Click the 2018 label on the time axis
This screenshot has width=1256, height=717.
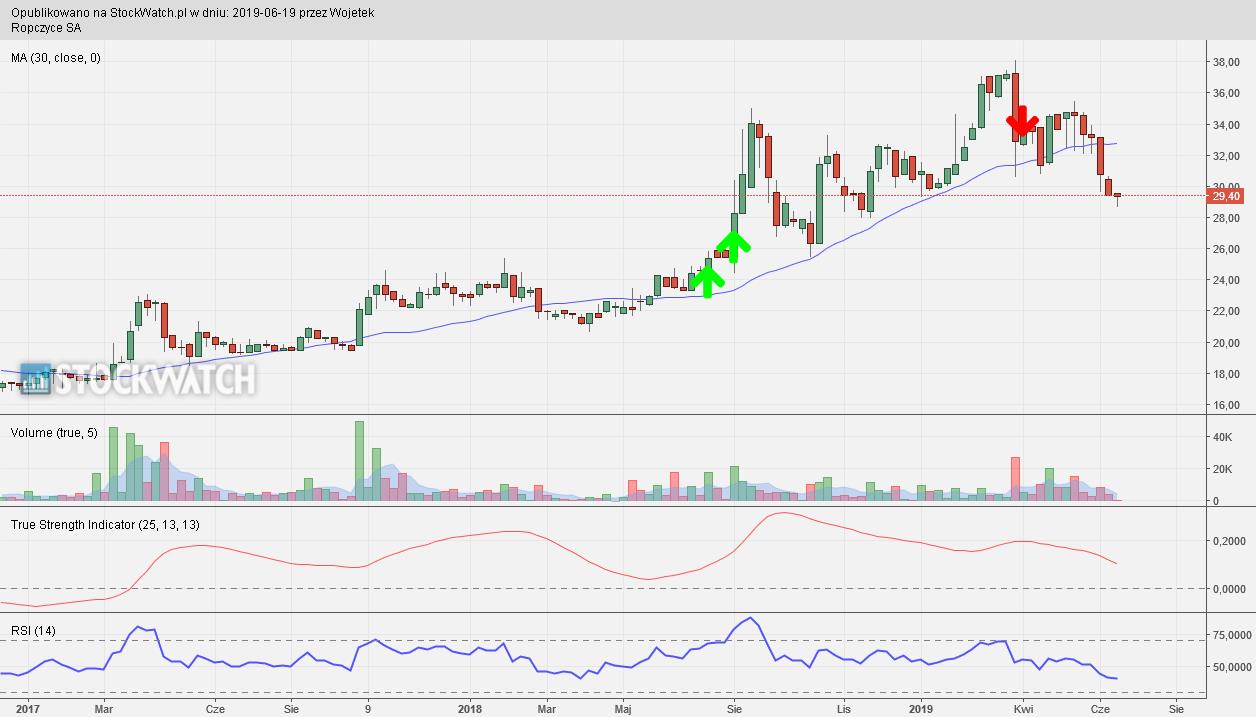point(469,709)
